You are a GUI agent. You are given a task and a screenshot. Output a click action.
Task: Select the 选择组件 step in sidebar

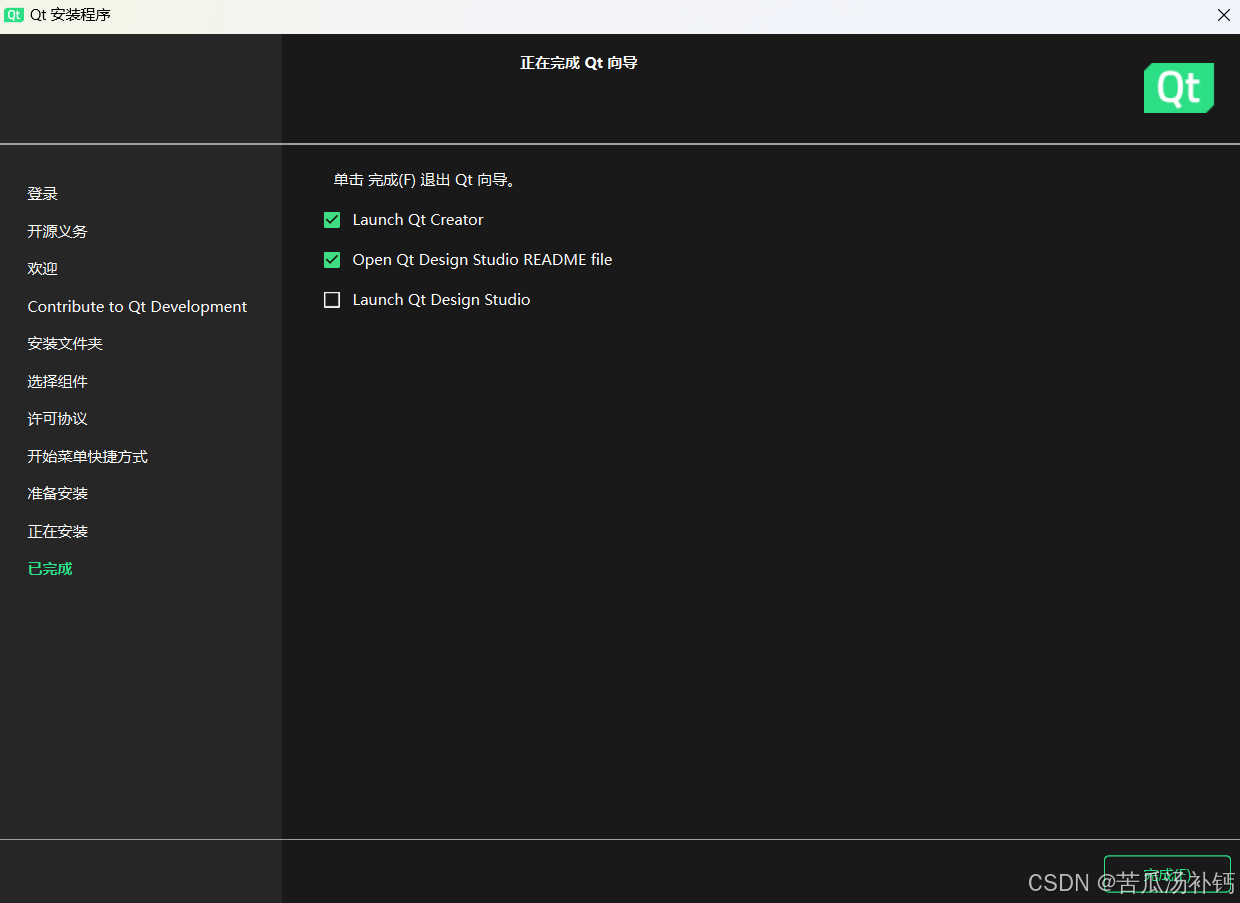(58, 382)
